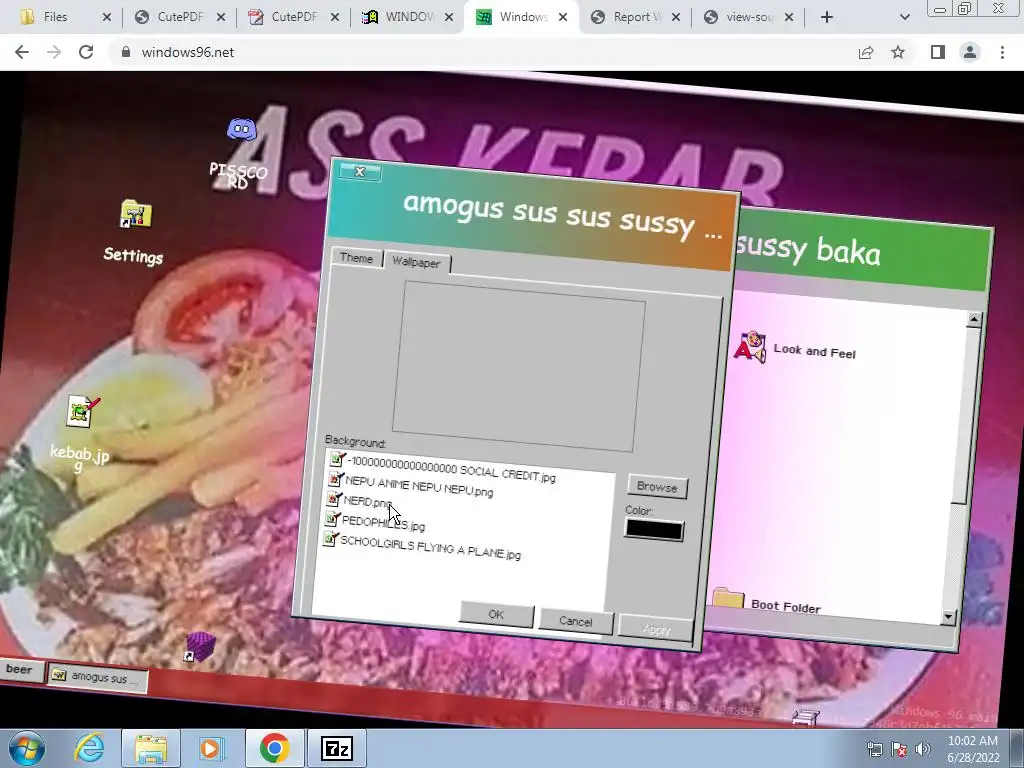Open the black background Color swatch
The image size is (1024, 768).
[x=654, y=530]
